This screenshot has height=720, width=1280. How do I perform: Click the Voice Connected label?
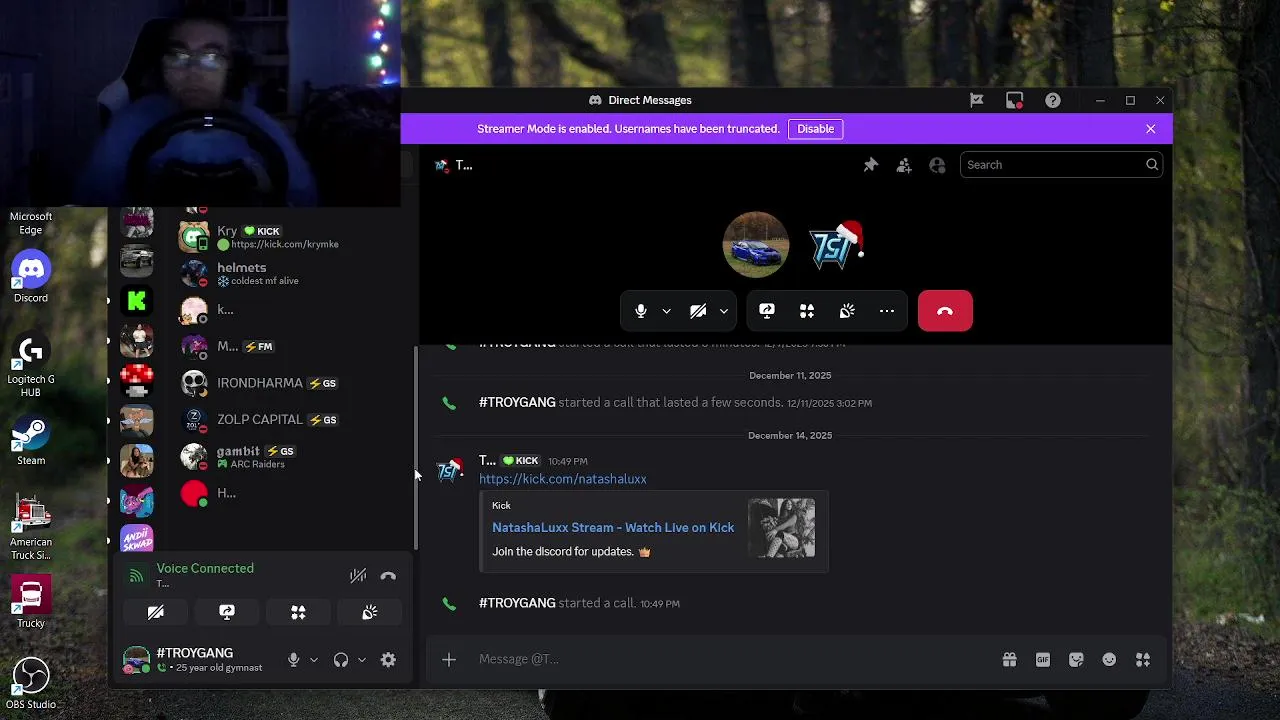coord(205,568)
